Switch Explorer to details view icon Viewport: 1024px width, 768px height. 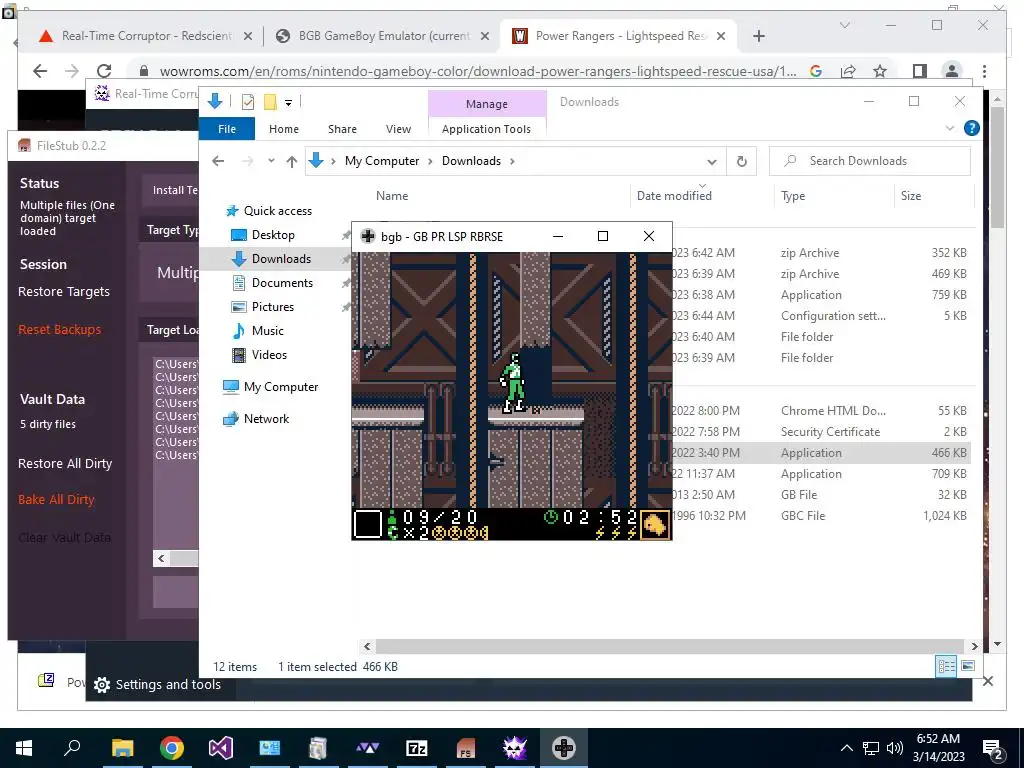click(946, 666)
